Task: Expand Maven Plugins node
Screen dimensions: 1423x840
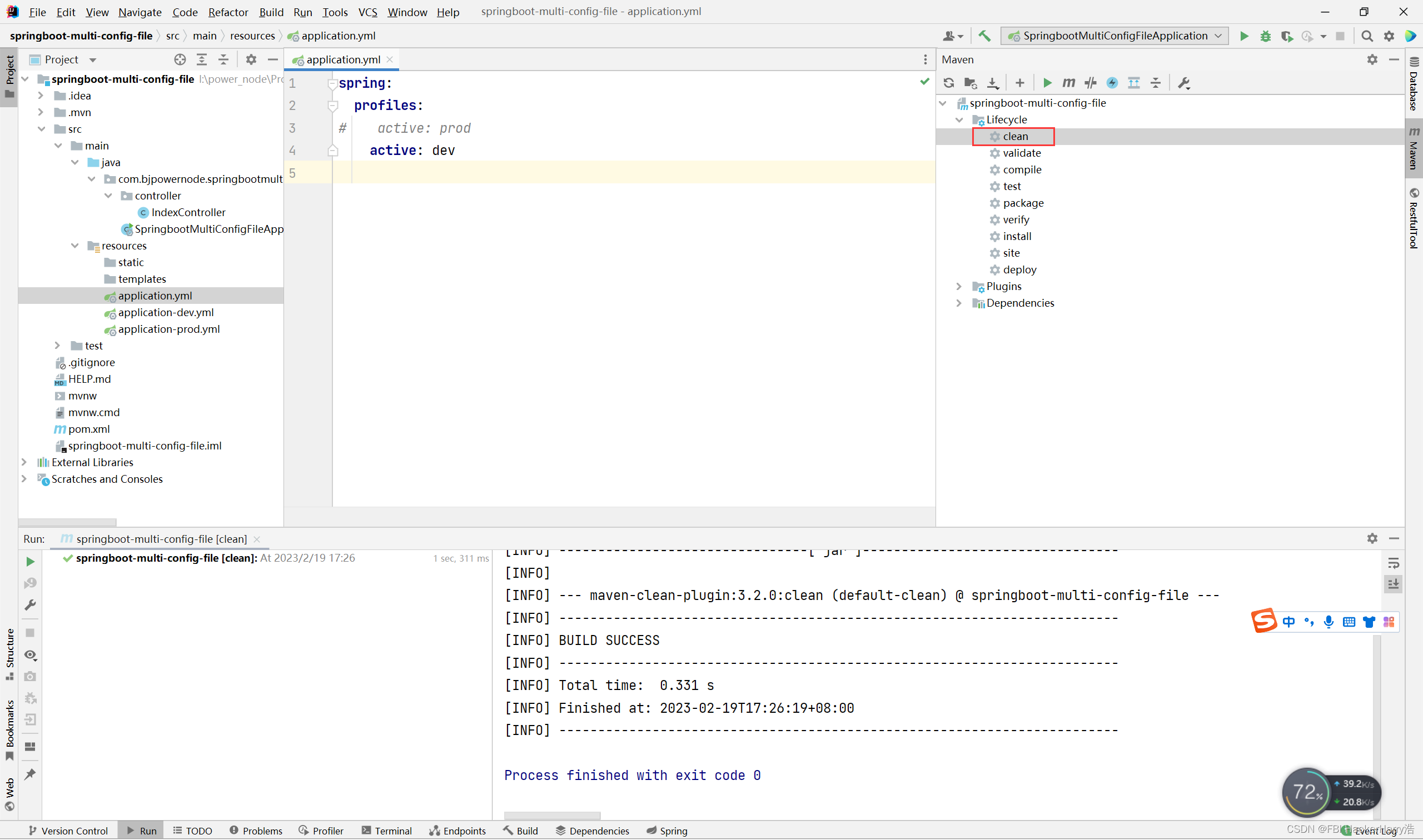Action: pos(959,286)
